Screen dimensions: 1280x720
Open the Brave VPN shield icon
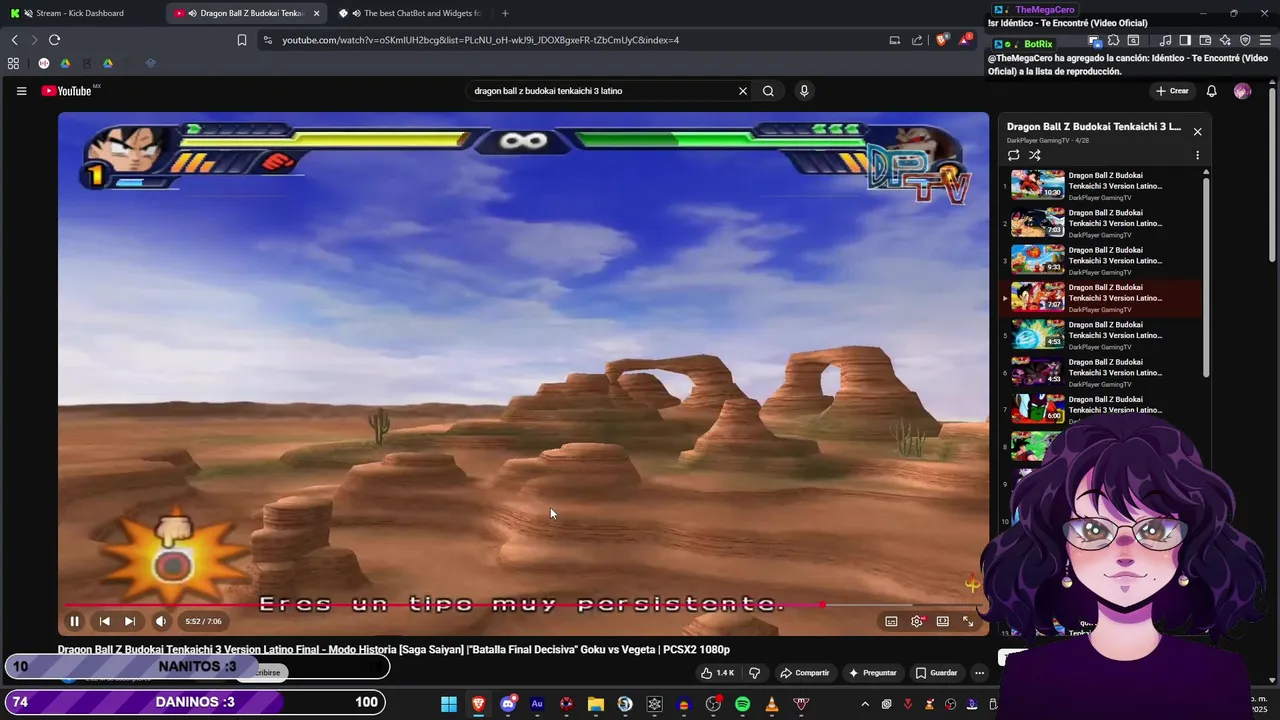pyautogui.click(x=1245, y=41)
